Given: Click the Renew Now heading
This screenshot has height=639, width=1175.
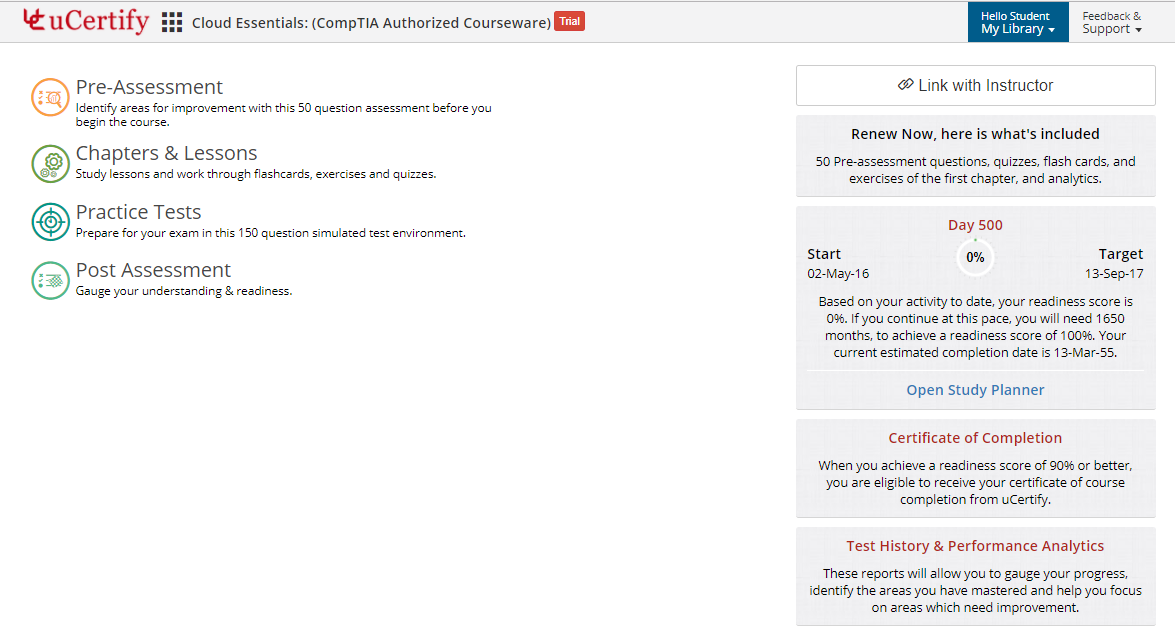Looking at the screenshot, I should [x=975, y=134].
